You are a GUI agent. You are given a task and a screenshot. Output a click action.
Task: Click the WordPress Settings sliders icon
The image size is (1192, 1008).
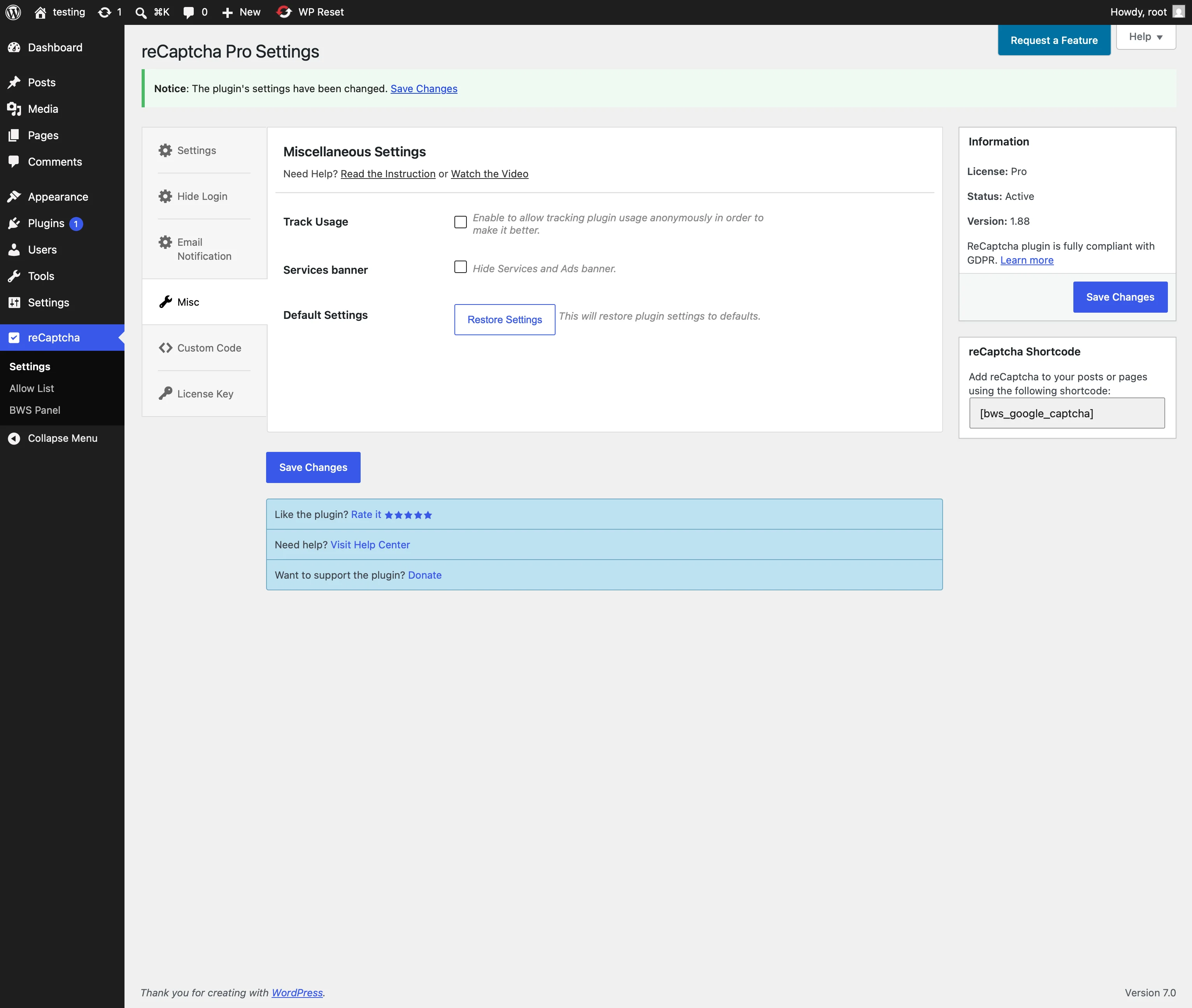(x=14, y=303)
